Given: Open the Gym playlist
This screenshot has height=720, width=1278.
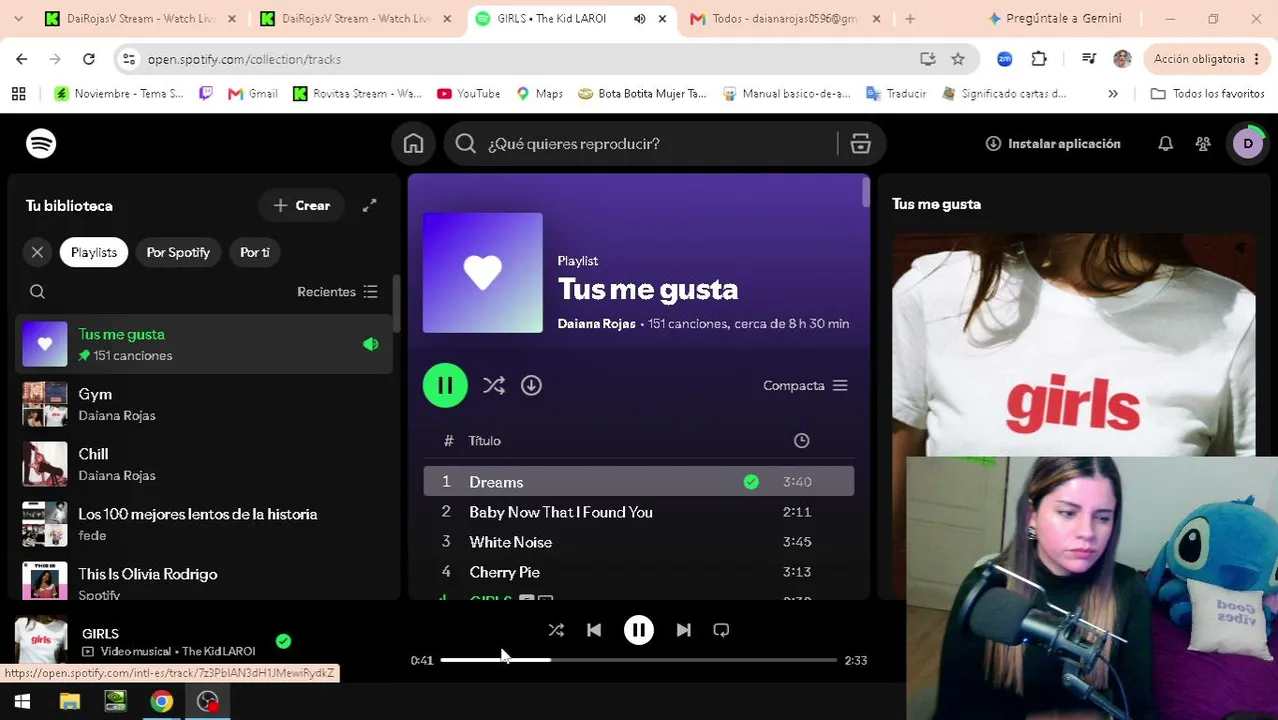Looking at the screenshot, I should (204, 404).
